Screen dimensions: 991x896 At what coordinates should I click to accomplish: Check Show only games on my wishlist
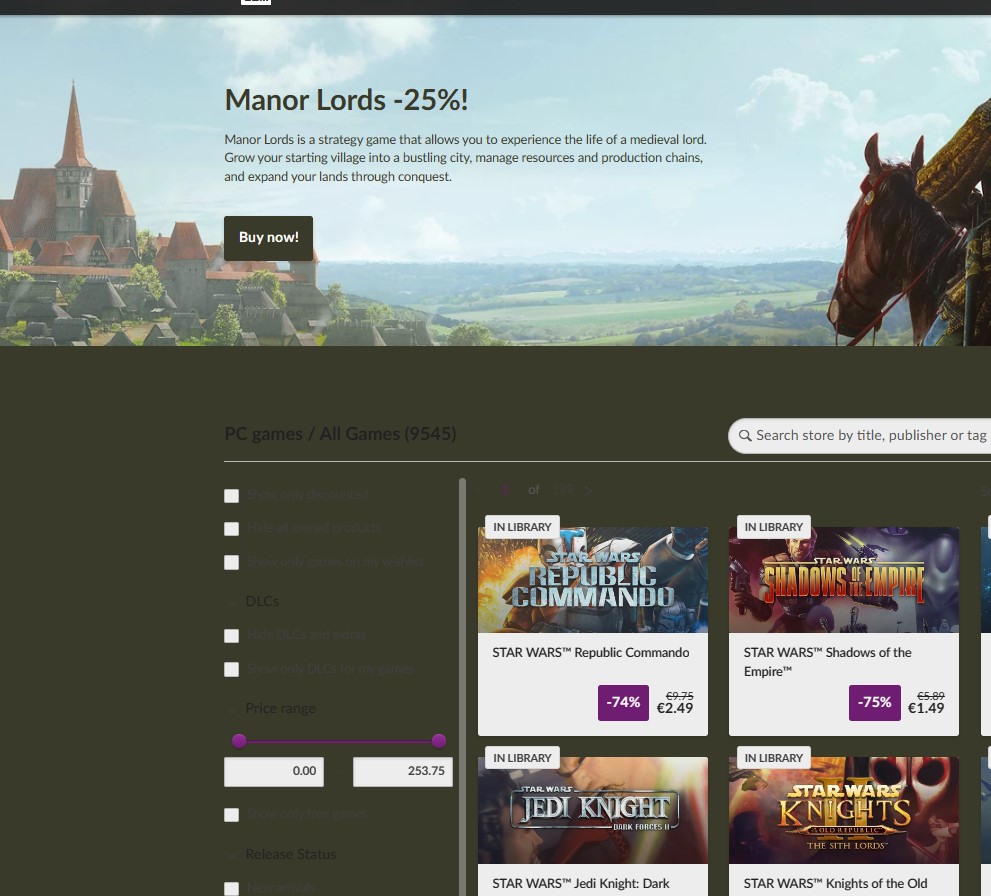(231, 562)
